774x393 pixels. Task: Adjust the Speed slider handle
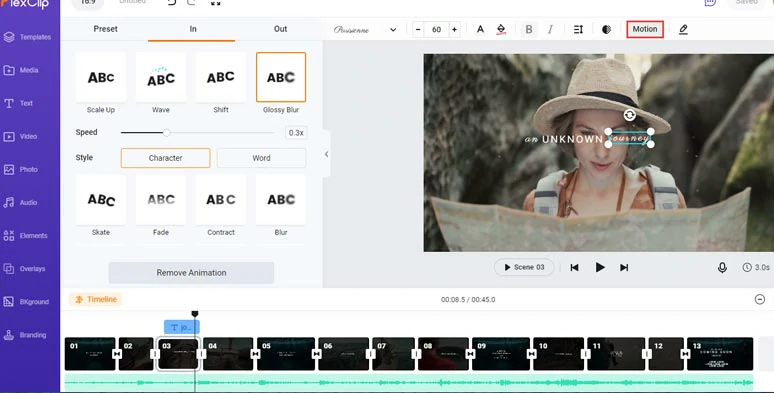[x=167, y=133]
